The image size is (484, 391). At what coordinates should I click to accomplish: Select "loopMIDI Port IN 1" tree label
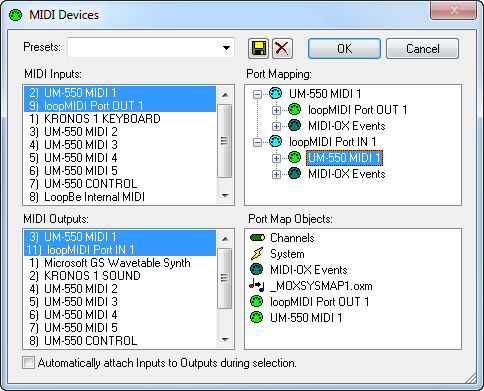332,142
